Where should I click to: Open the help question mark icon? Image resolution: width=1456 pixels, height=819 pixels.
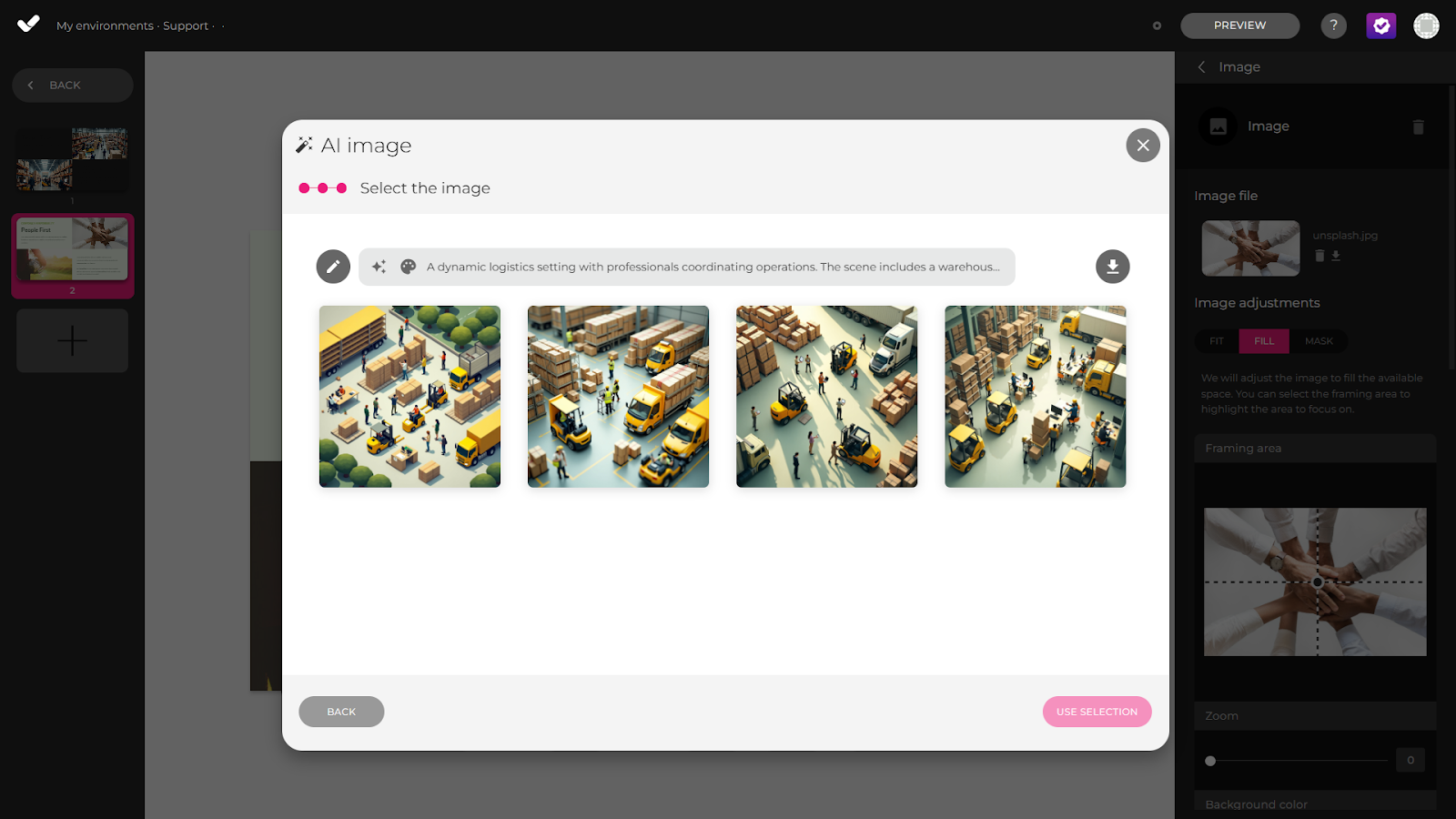[1333, 25]
